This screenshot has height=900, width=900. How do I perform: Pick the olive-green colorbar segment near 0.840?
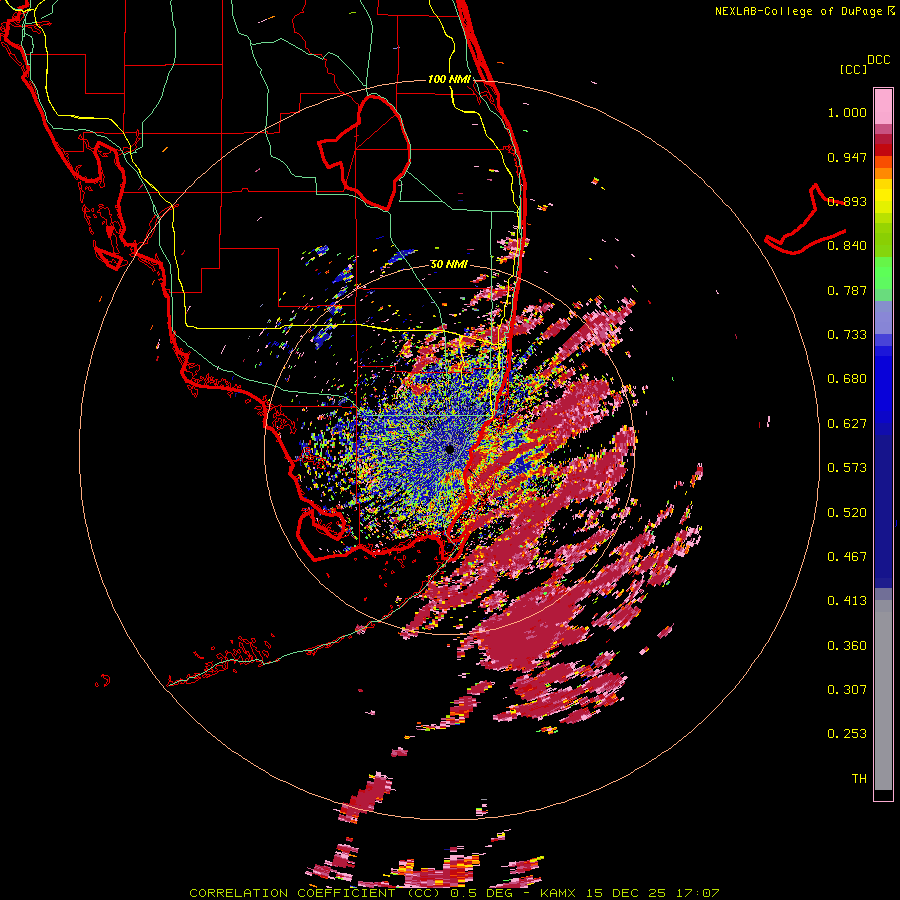pos(883,240)
